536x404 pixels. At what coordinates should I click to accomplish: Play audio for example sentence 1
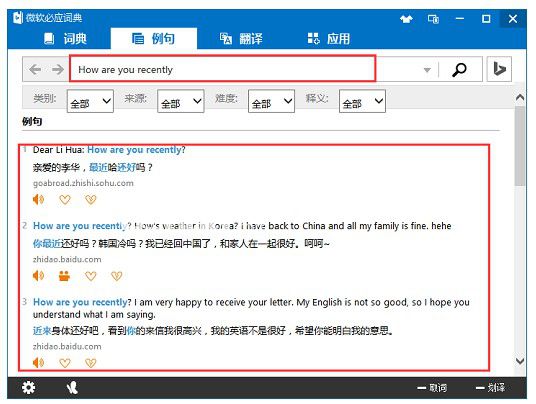(38, 199)
